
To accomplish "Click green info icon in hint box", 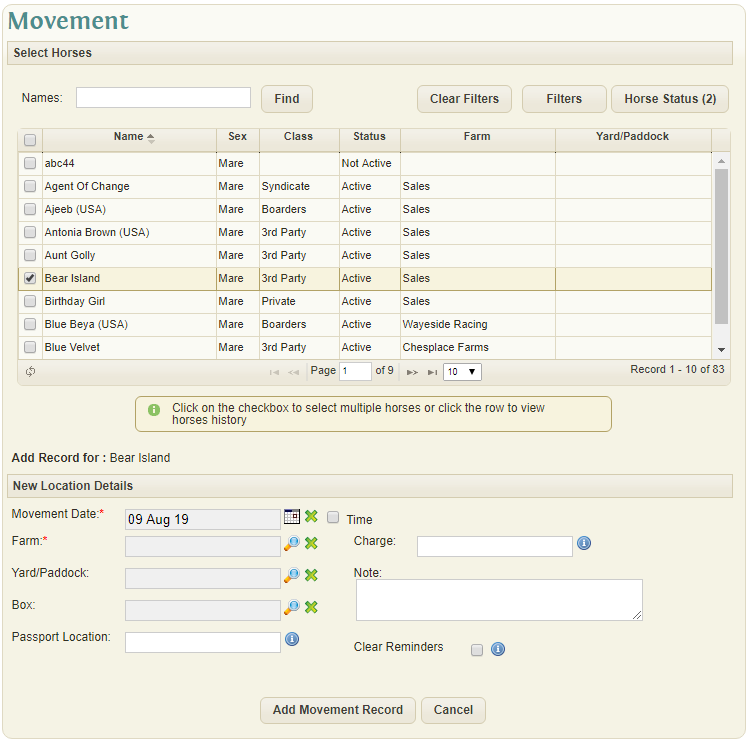I will pyautogui.click(x=154, y=410).
